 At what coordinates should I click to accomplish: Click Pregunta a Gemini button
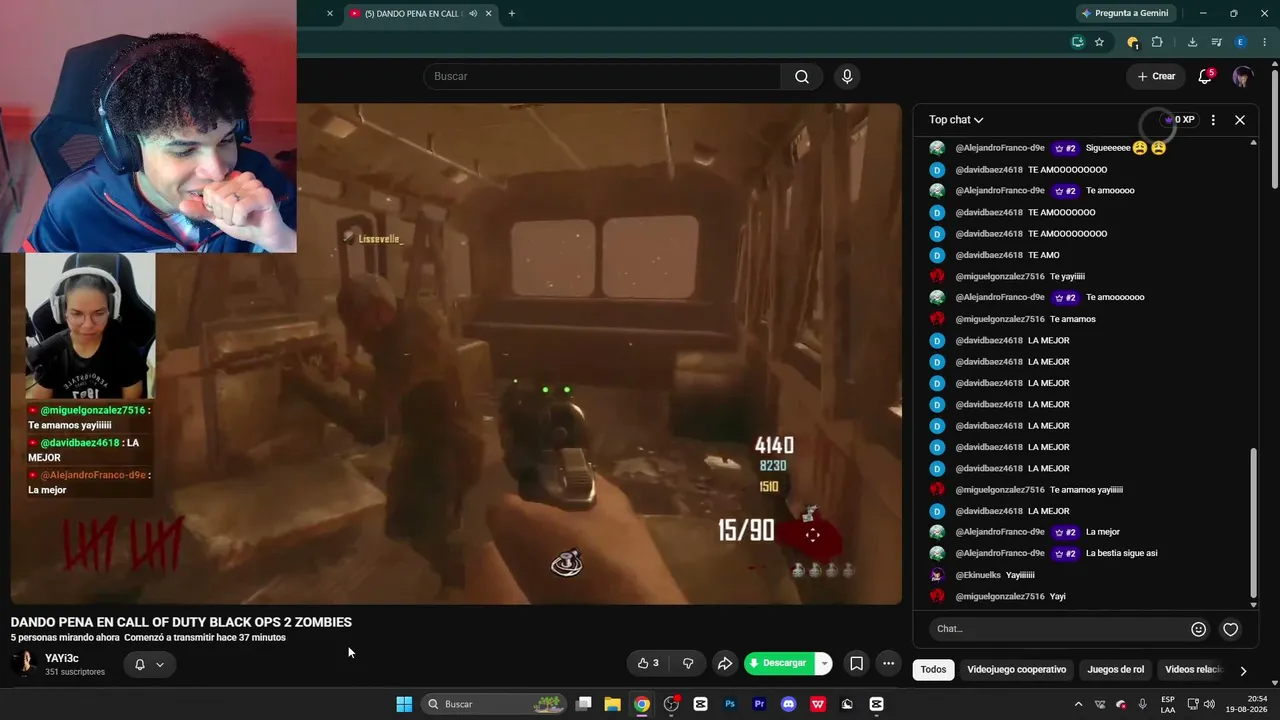click(1125, 13)
